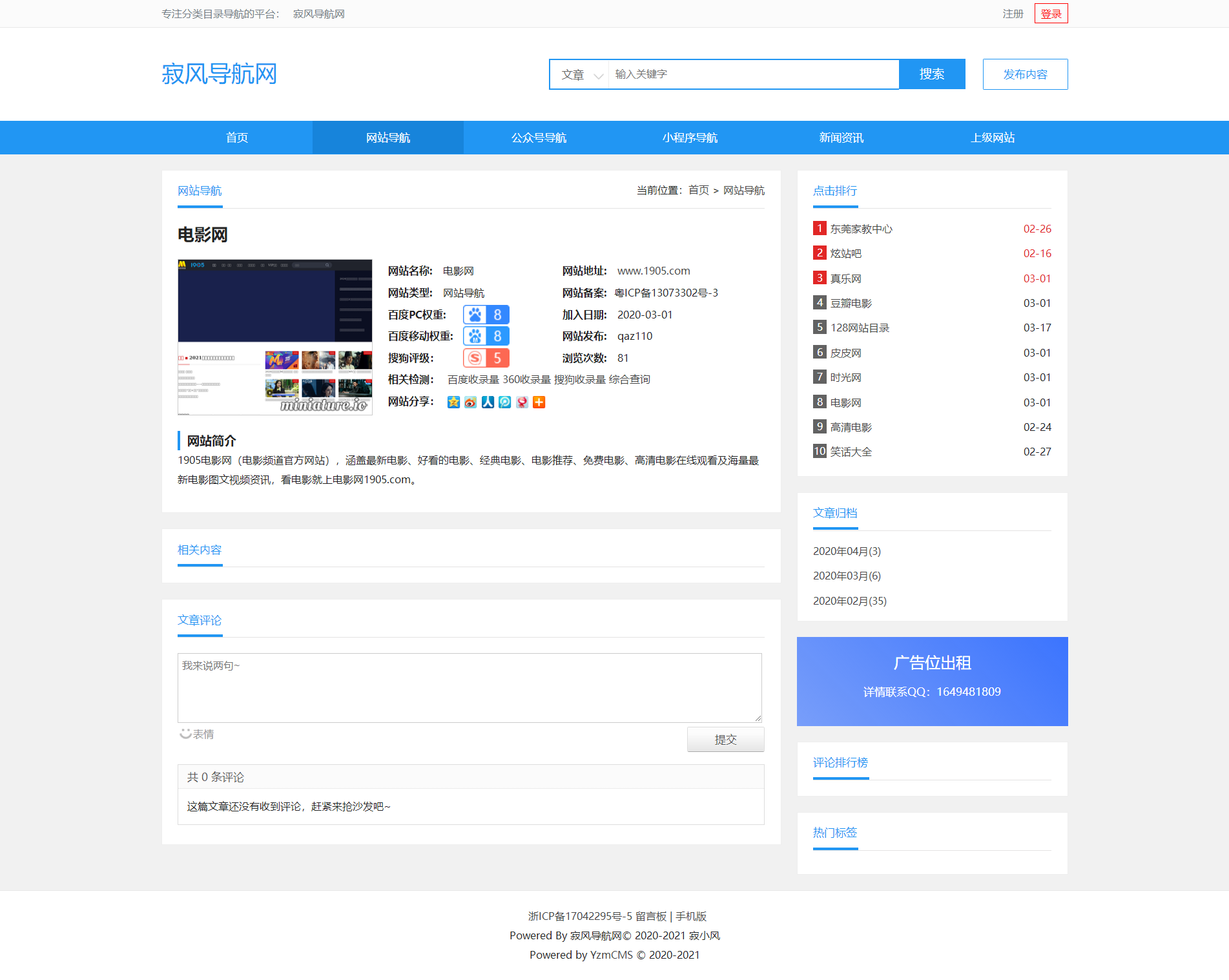The image size is (1229, 980).
Task: Click the 广告位出租 ad banner
Action: [x=932, y=682]
